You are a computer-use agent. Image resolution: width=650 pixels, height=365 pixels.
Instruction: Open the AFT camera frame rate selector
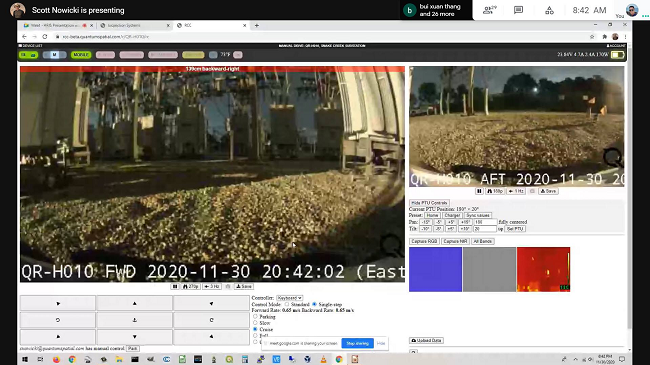coord(516,191)
